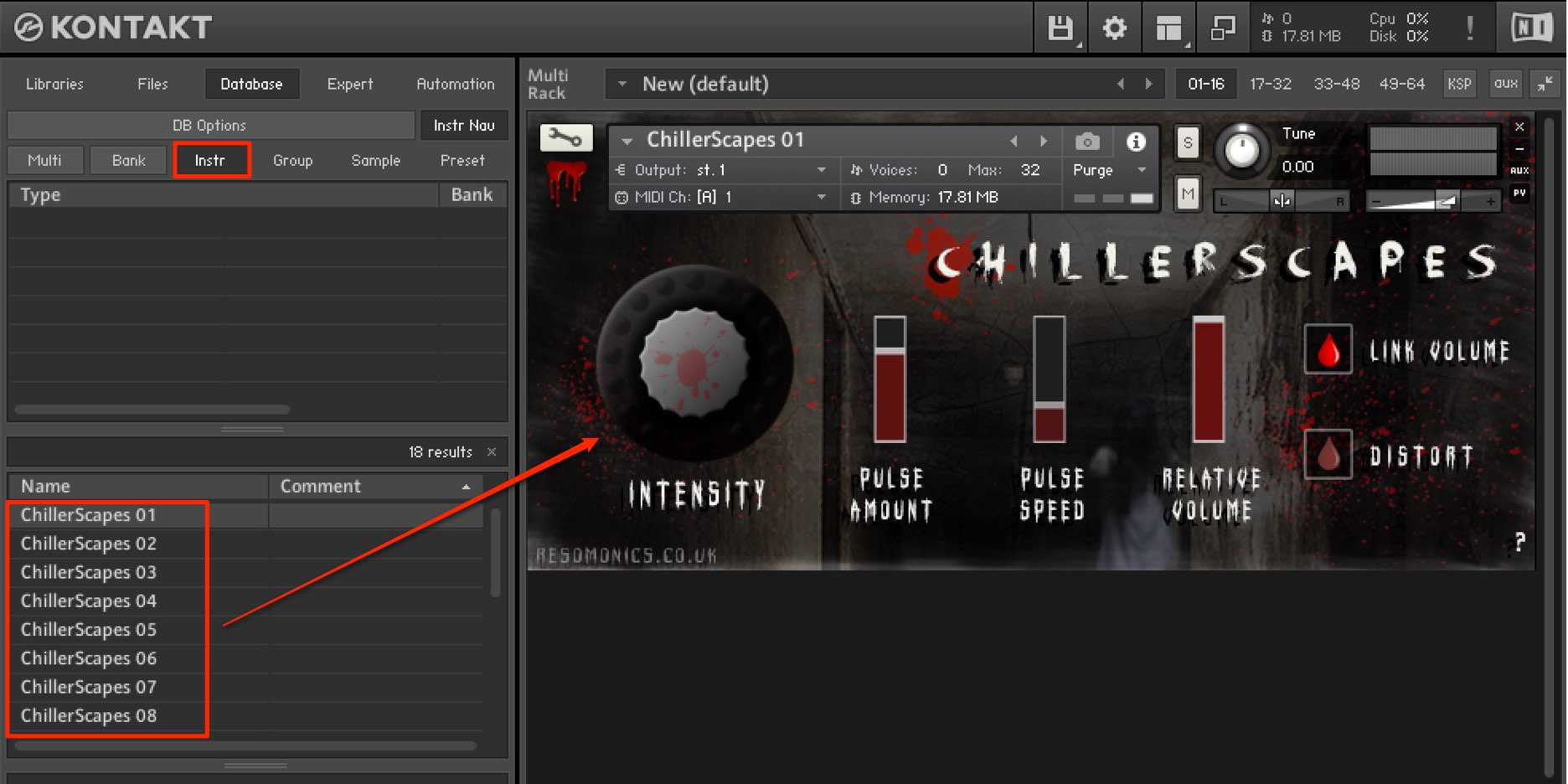Click the minimized view icon
The height and width of the screenshot is (784, 1568).
point(1223,28)
